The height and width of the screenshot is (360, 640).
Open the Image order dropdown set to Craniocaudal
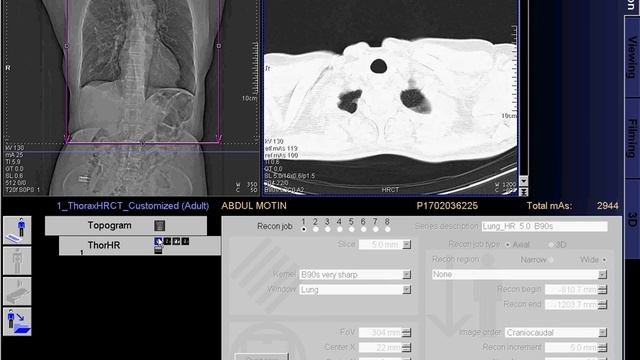tap(602, 333)
